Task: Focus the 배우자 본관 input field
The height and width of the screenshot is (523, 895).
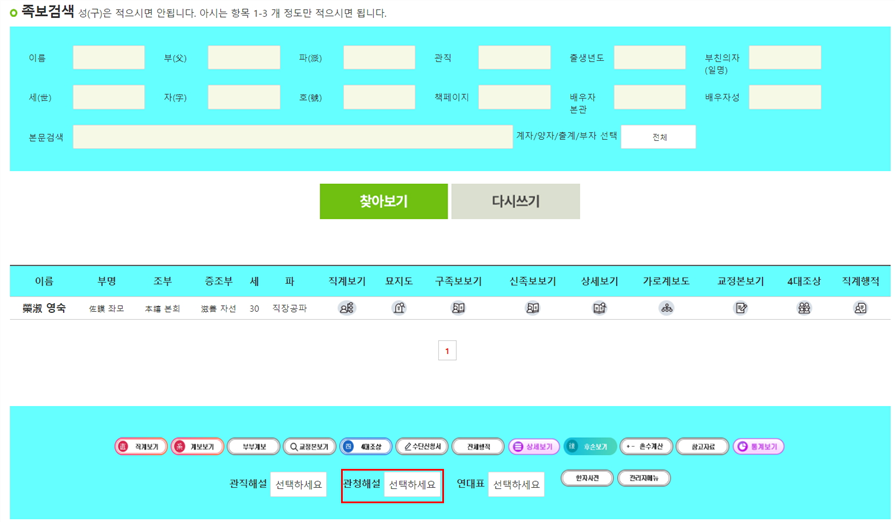Action: click(650, 97)
